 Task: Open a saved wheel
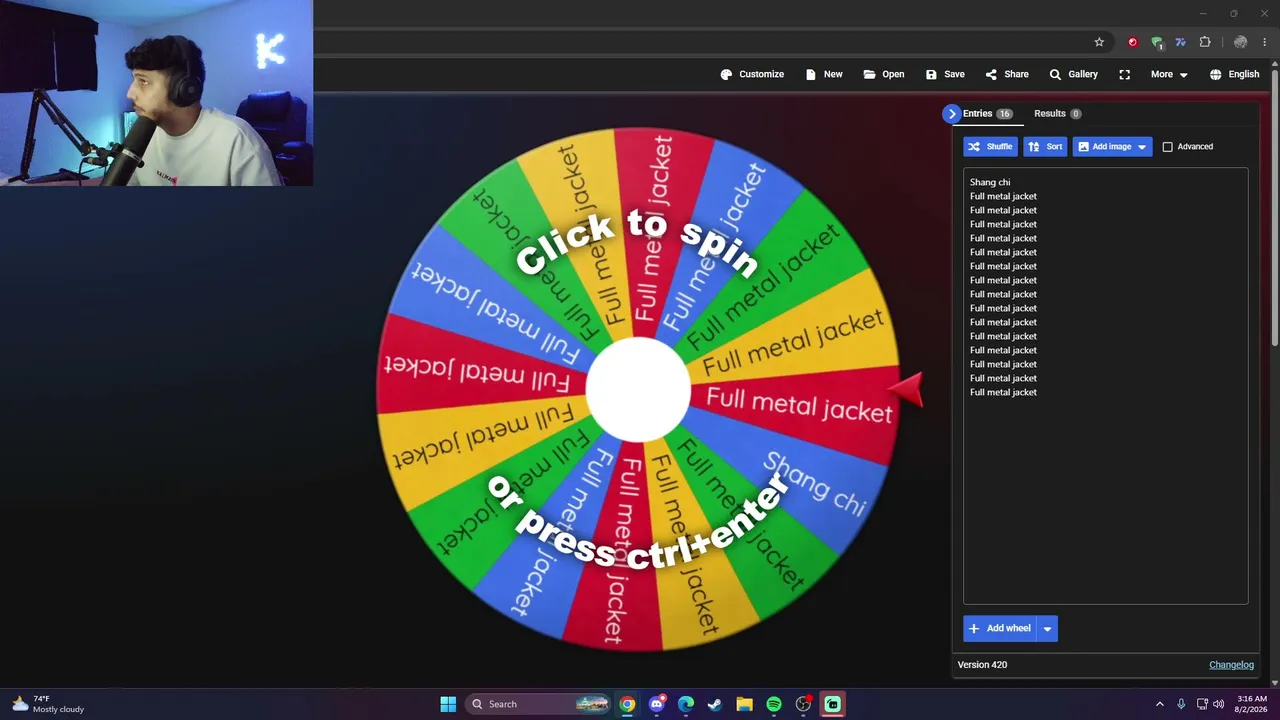(884, 74)
